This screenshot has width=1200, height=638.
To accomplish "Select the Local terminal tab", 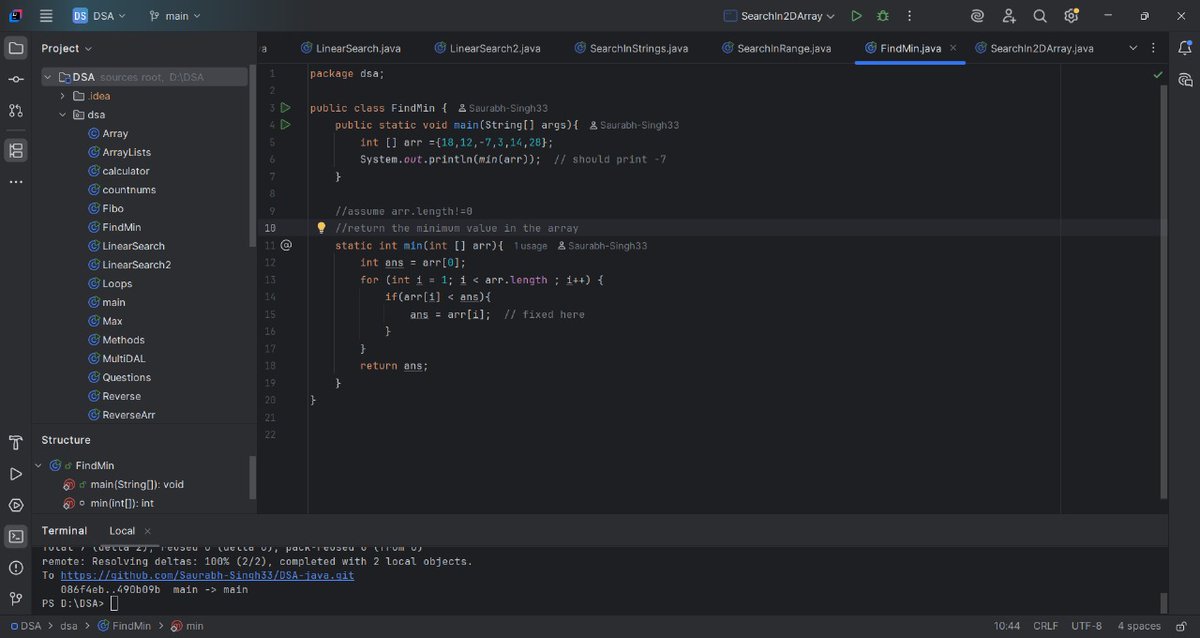I will (122, 531).
